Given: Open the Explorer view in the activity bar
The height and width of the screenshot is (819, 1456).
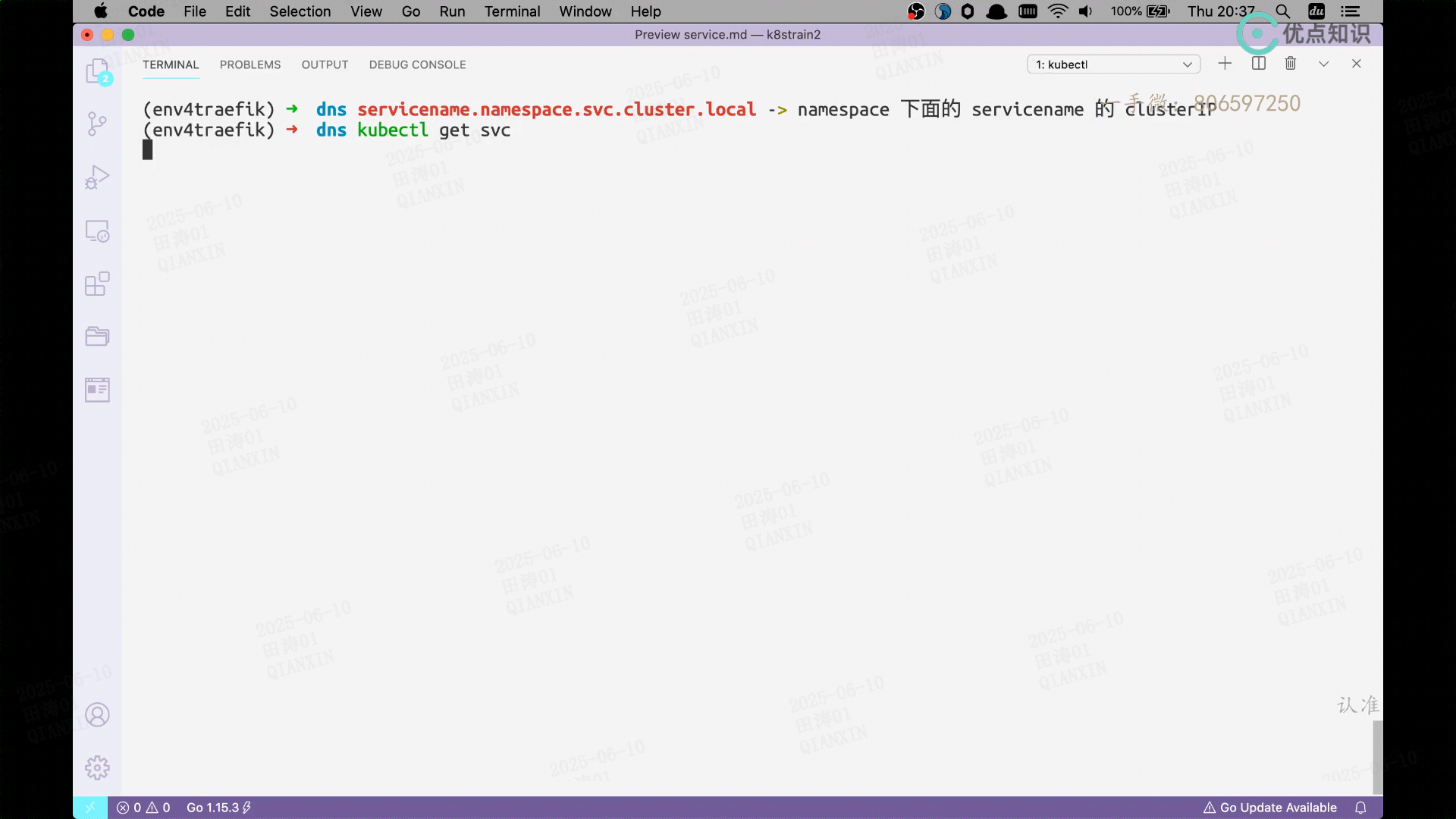Looking at the screenshot, I should click(97, 72).
